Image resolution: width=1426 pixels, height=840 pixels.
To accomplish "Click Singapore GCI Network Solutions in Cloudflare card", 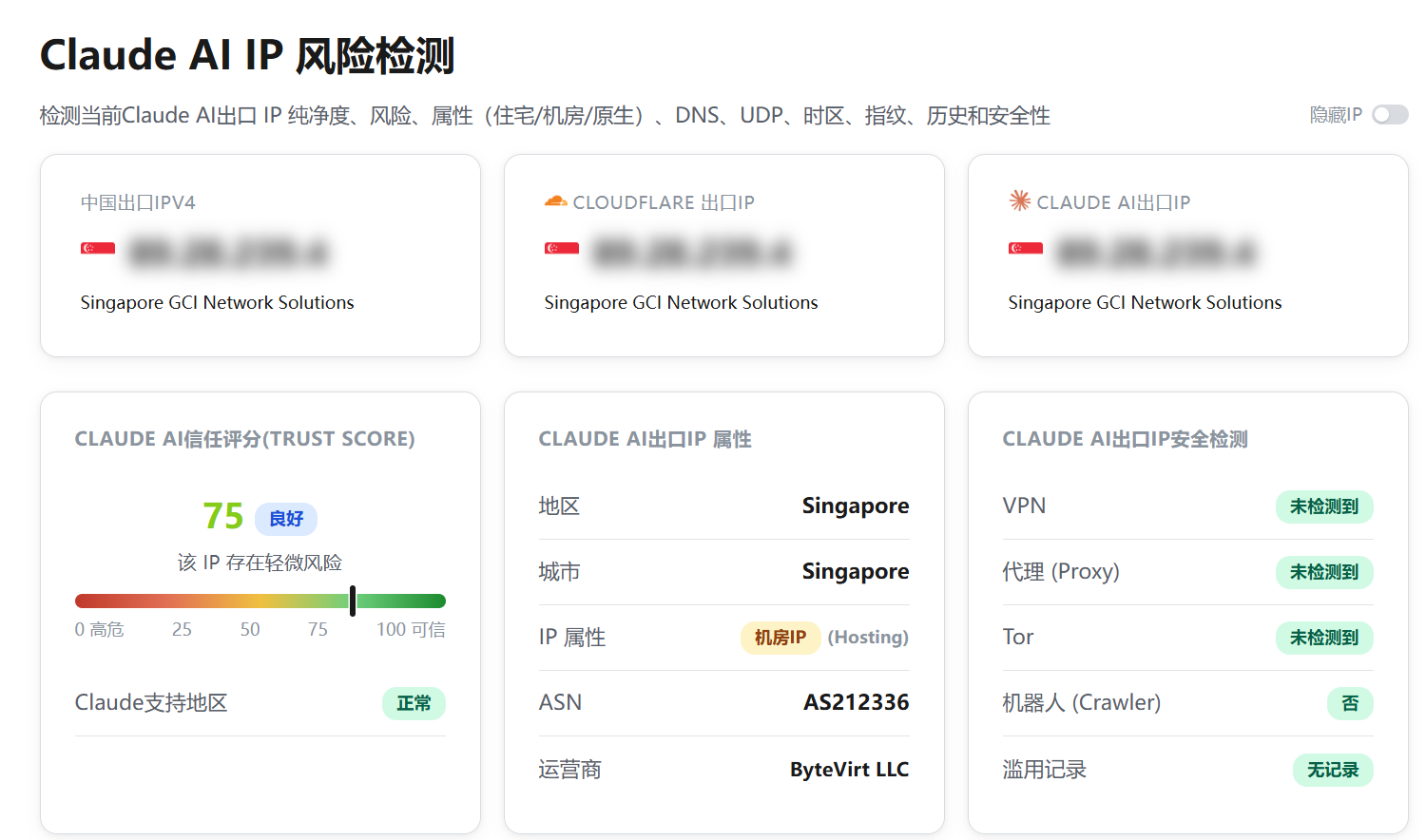I will click(x=682, y=302).
